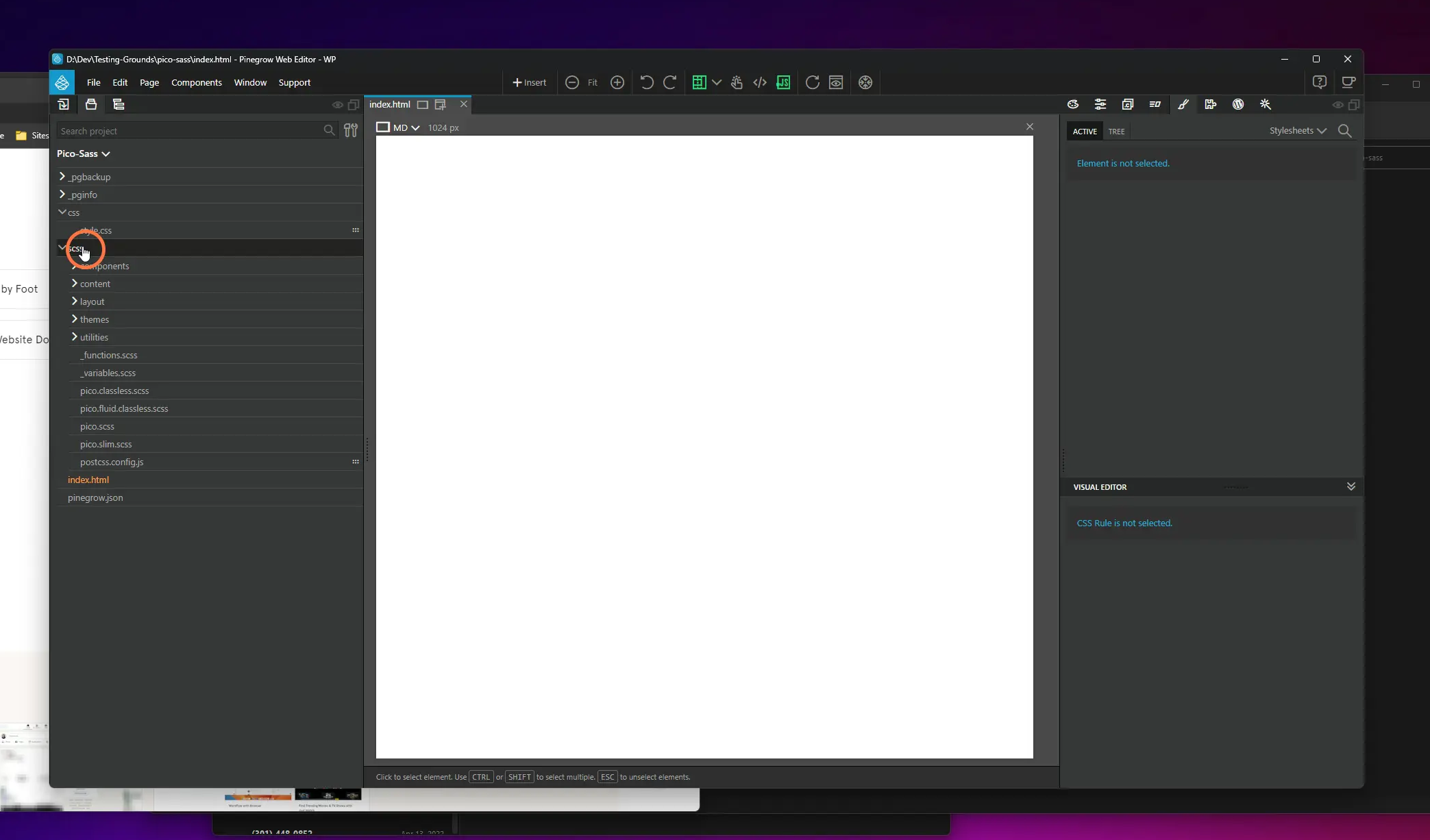Viewport: 1430px width, 840px height.
Task: Open the Support menu
Action: coord(295,82)
